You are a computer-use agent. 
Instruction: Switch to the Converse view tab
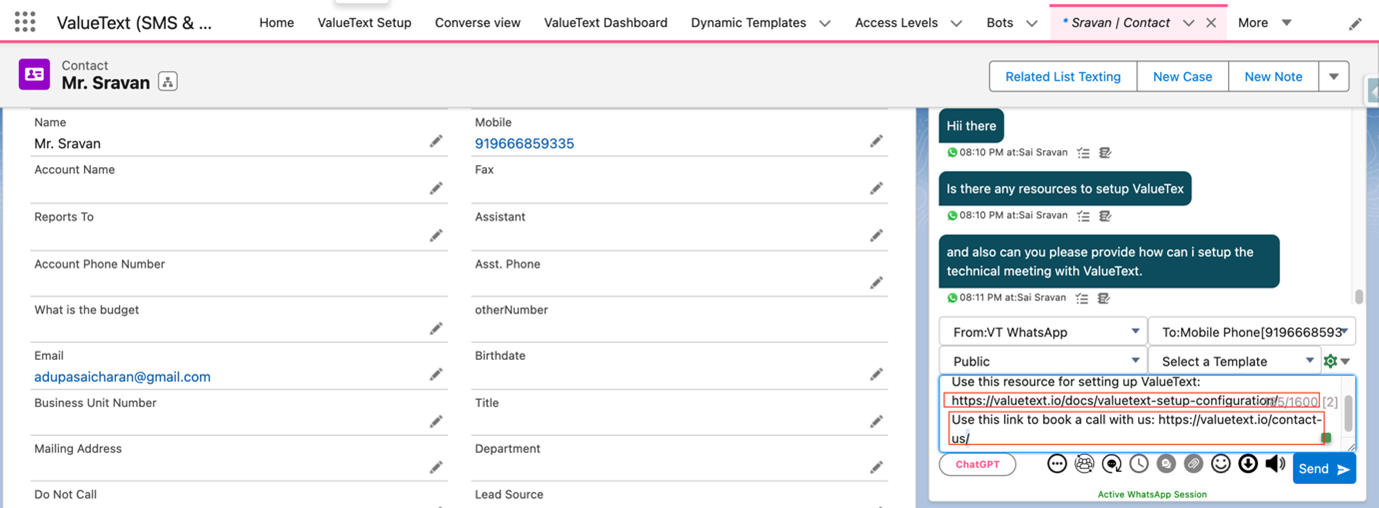pos(477,22)
